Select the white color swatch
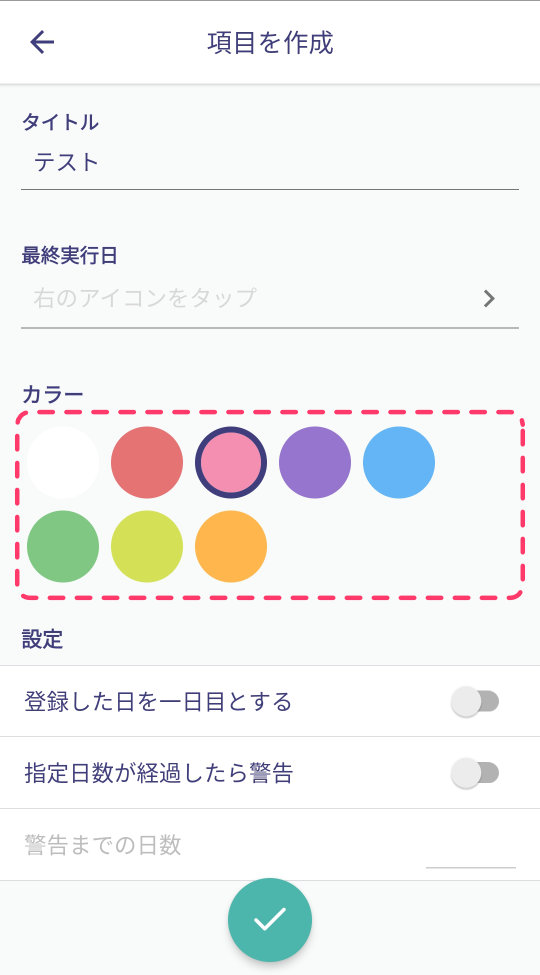Screen dimensions: 540x975 [x=63, y=462]
